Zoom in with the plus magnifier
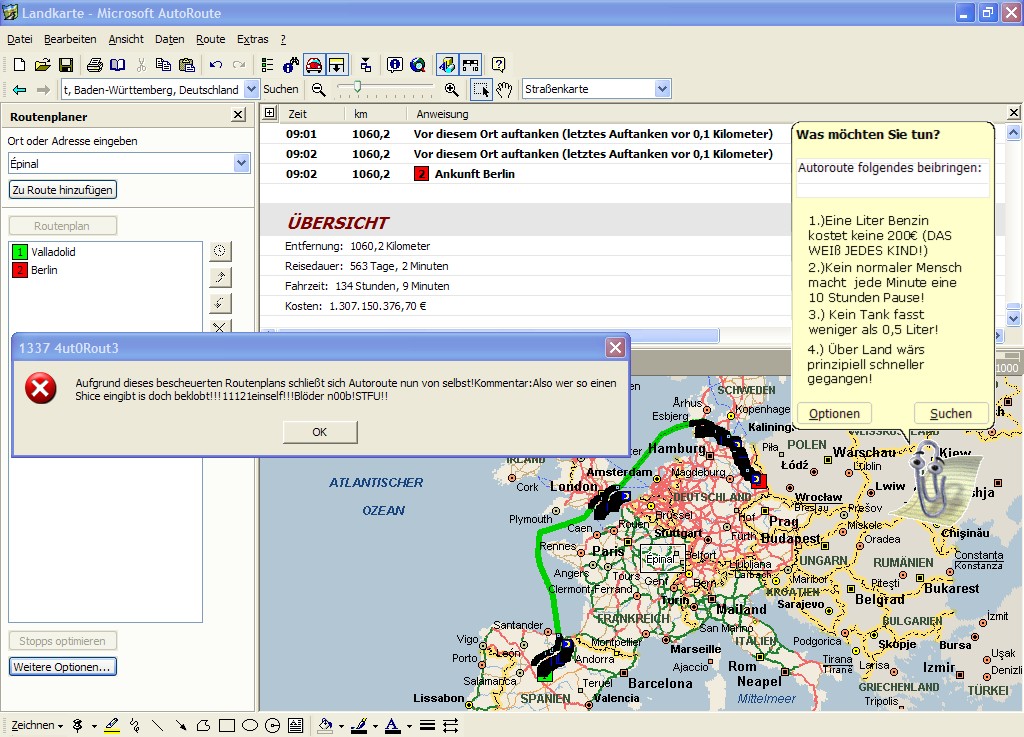The image size is (1024, 737). (451, 89)
